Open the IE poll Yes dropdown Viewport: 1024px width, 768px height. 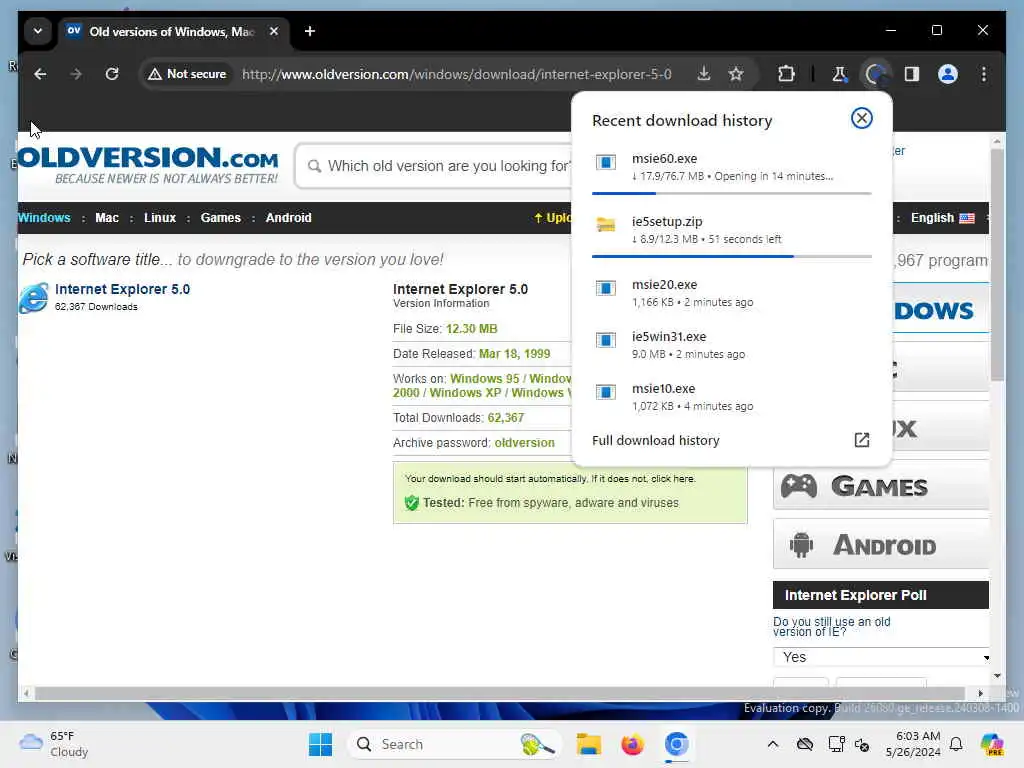[882, 657]
